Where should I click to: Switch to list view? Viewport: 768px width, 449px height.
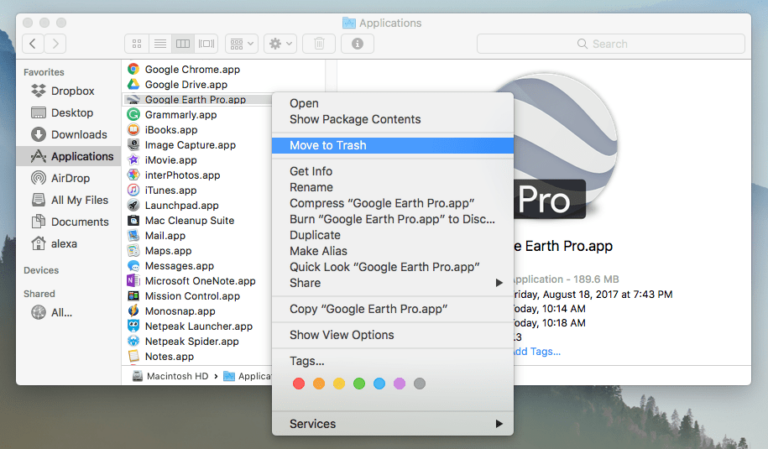click(160, 44)
